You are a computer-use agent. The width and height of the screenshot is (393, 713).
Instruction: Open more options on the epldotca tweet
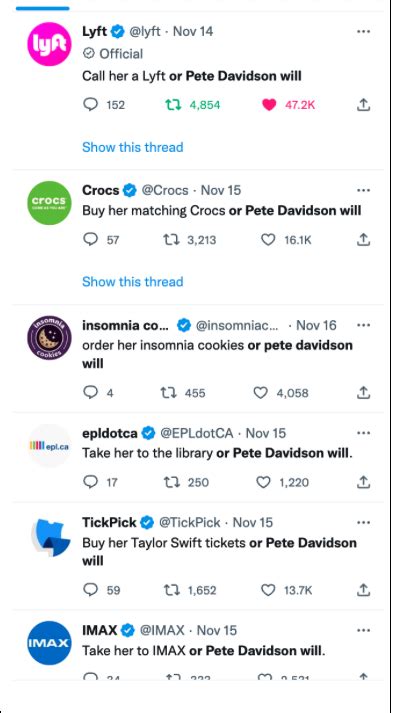363,433
